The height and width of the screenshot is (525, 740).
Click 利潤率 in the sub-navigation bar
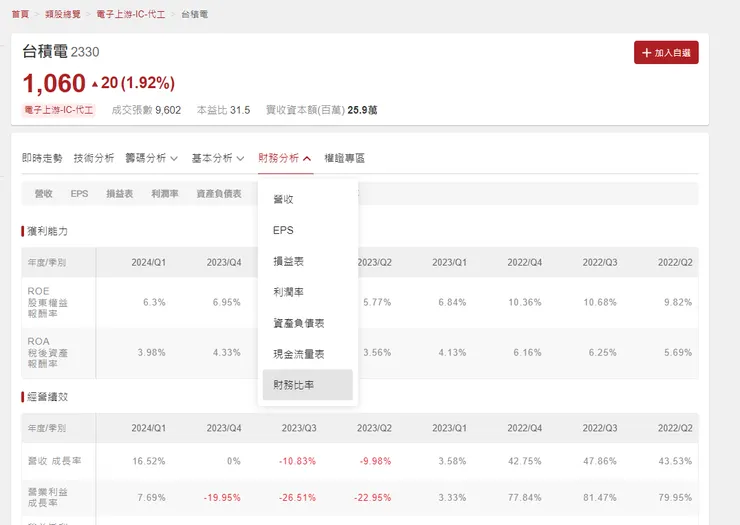165,194
